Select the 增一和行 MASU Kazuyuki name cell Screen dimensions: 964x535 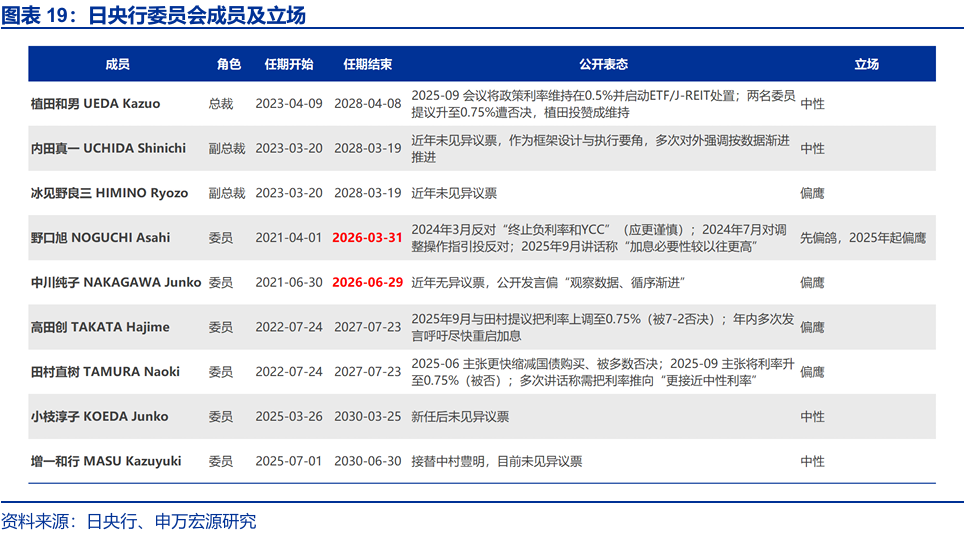pyautogui.click(x=106, y=461)
